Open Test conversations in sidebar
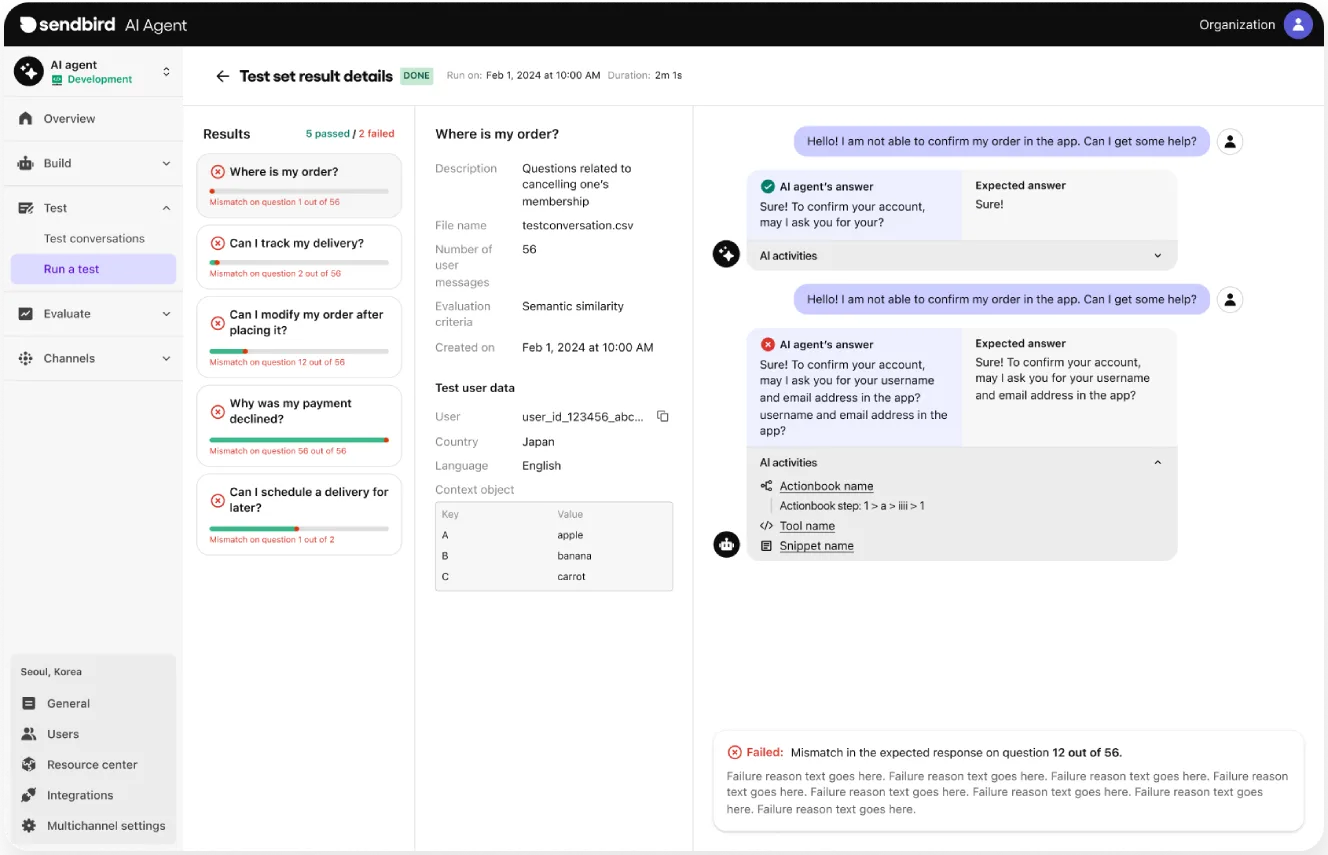This screenshot has height=855, width=1328. (x=94, y=238)
